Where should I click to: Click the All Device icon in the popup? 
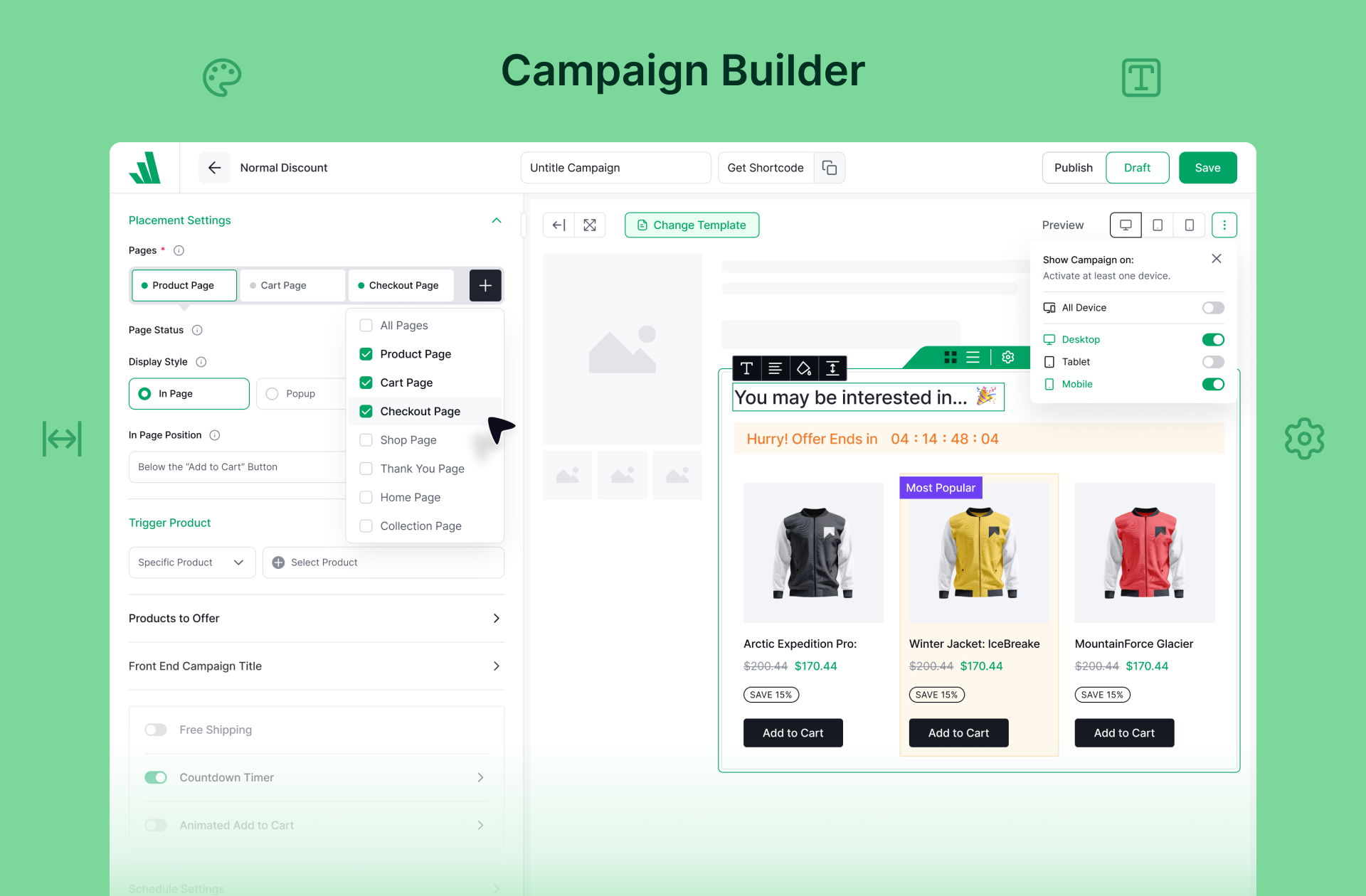[x=1049, y=308]
